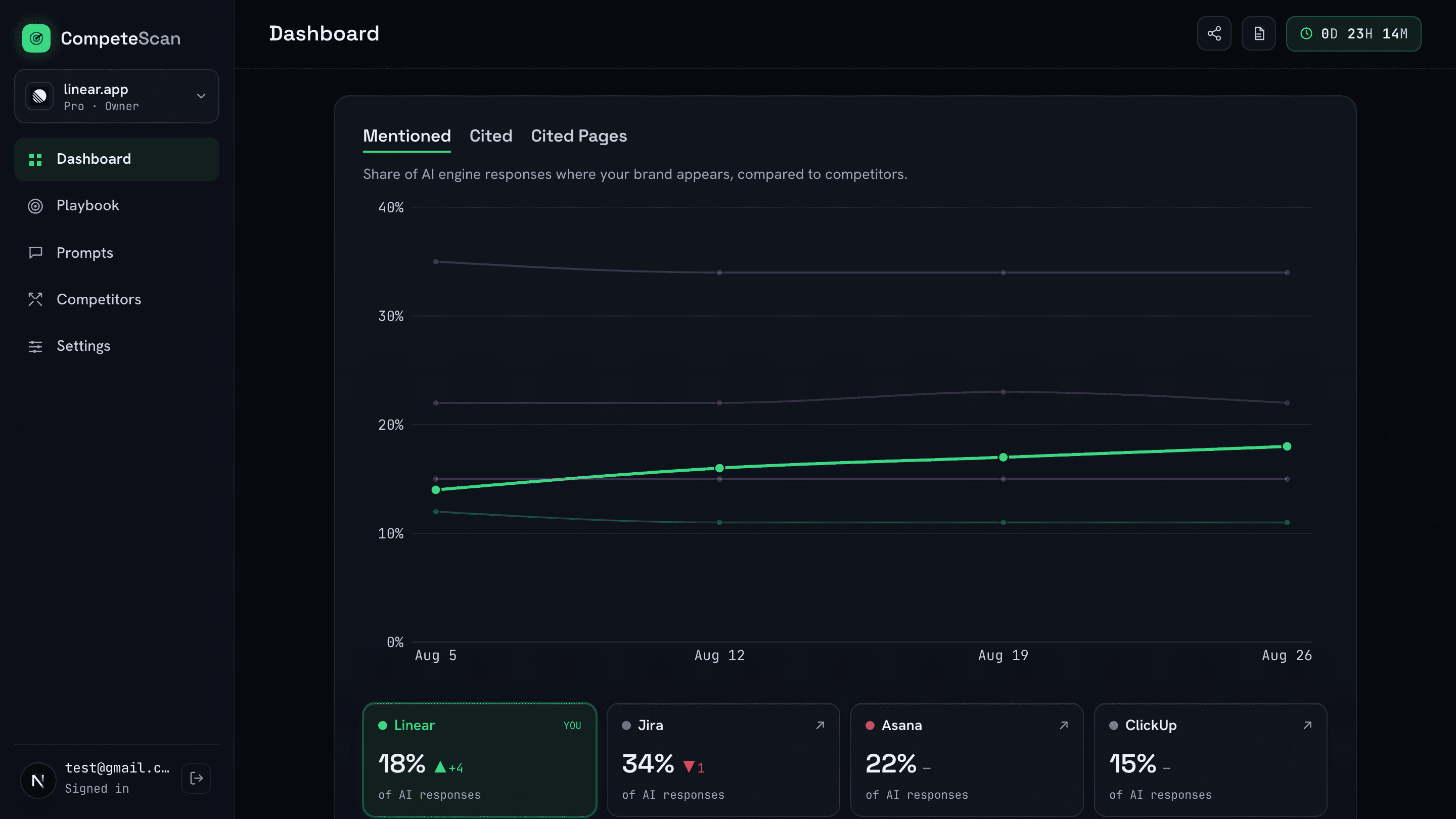Open Dashboard from the sidebar

pos(116,159)
